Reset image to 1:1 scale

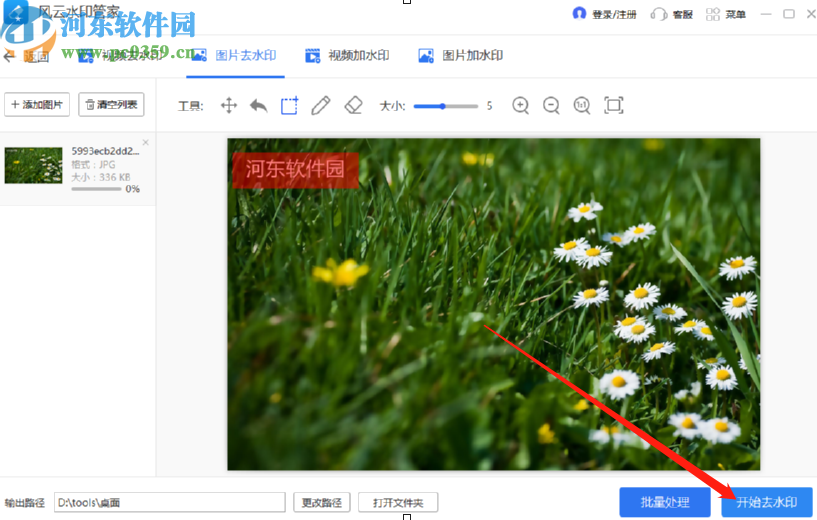[x=582, y=105]
